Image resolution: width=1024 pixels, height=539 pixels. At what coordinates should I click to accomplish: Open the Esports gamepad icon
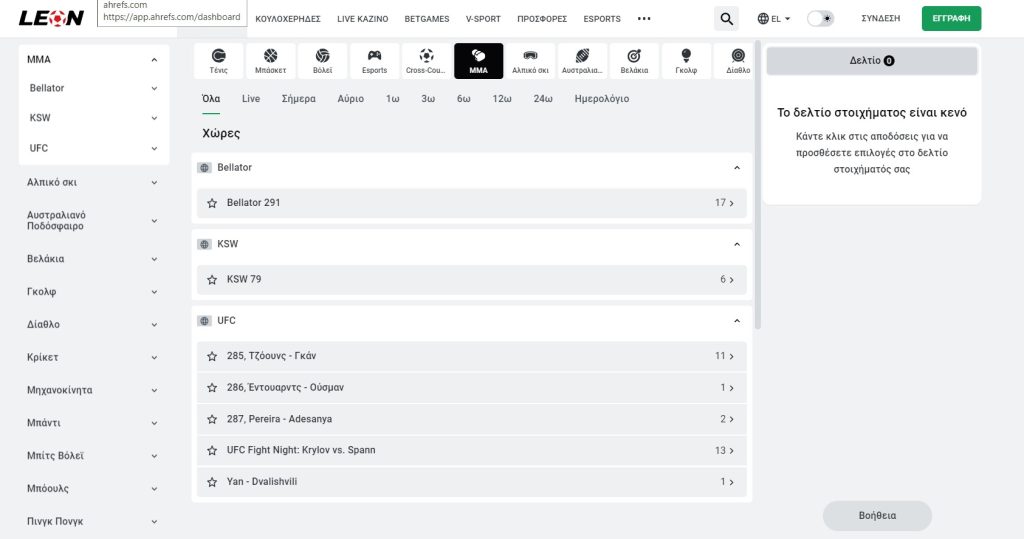click(374, 61)
